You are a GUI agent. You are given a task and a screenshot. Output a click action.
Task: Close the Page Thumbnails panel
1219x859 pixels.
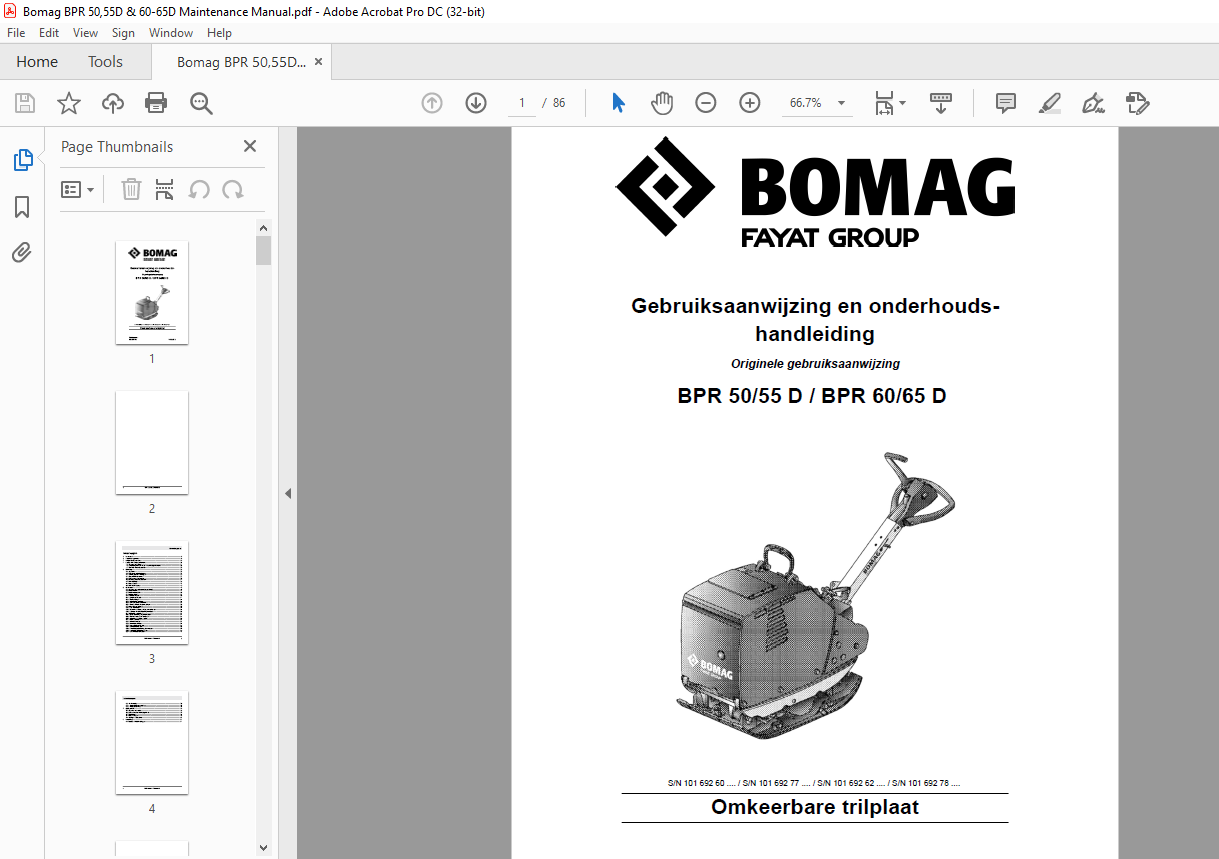click(250, 146)
